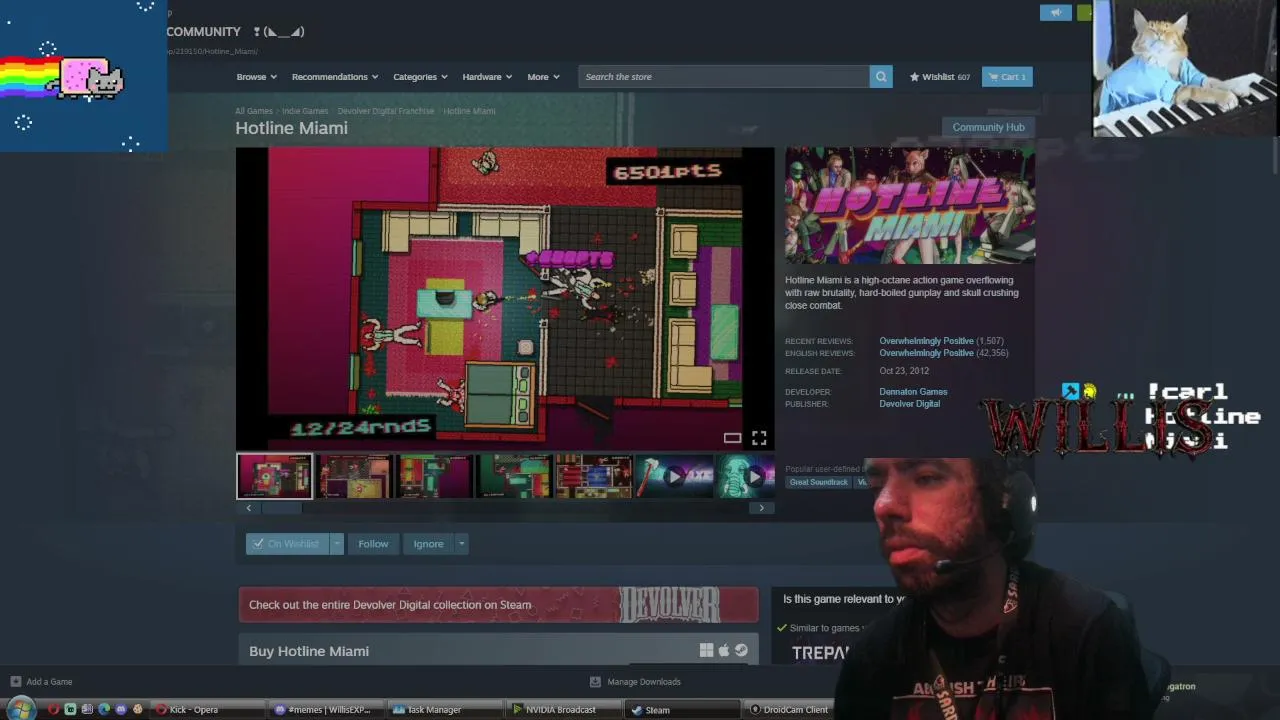The image size is (1280, 720).
Task: Open the Hardware dropdown menu
Action: coord(487,77)
